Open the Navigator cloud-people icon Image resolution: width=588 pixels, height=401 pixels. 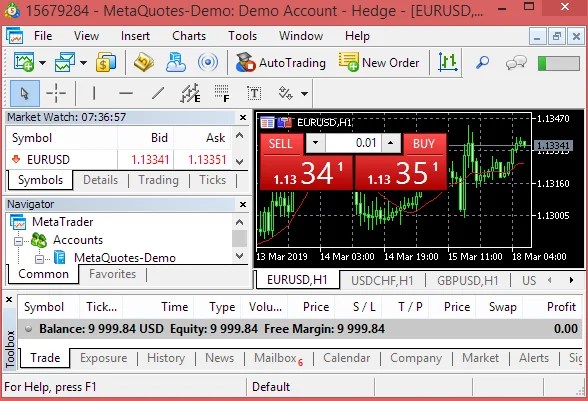pos(176,62)
